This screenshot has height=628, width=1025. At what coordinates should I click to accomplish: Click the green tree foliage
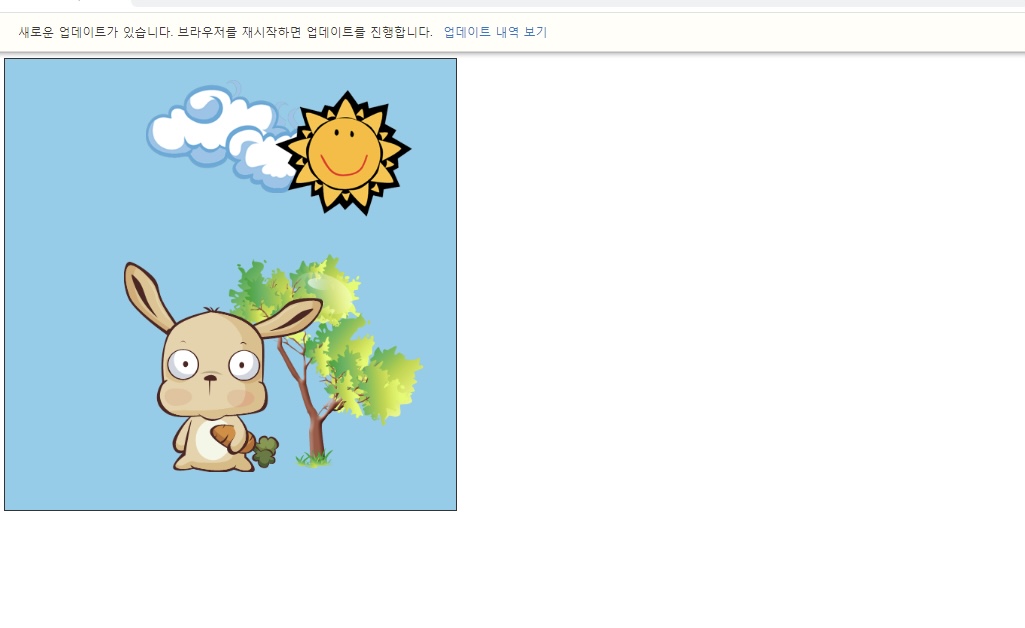point(333,327)
